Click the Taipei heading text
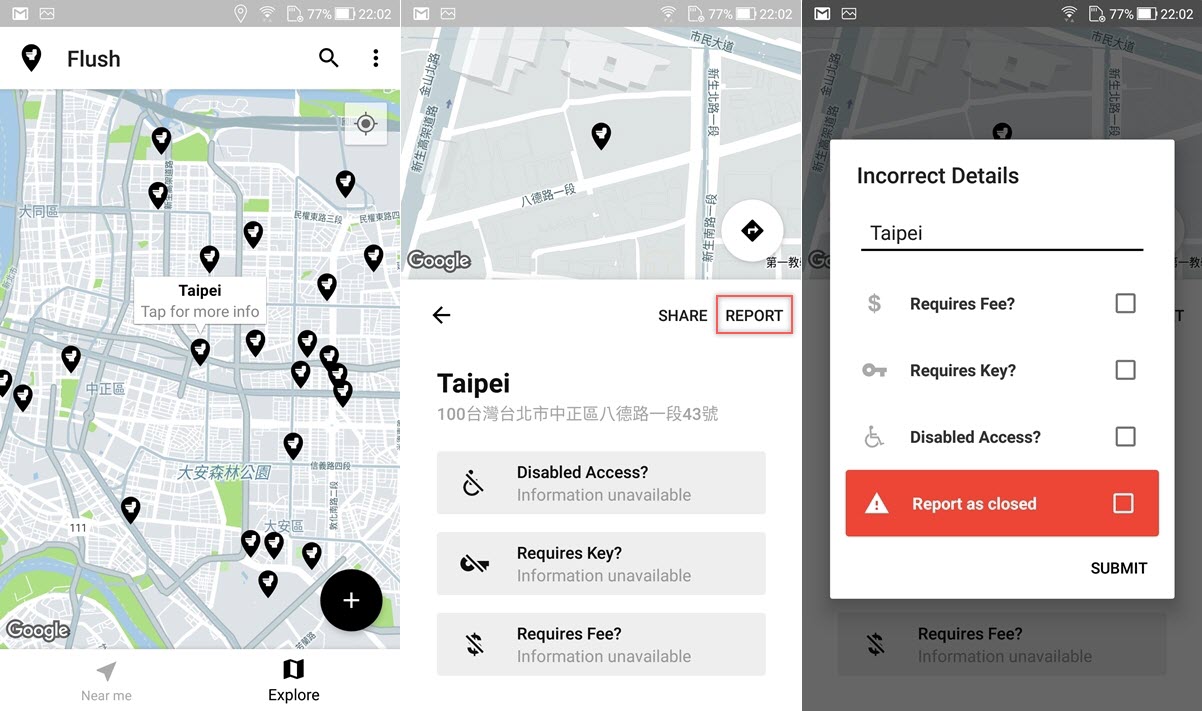The image size is (1202, 711). [x=474, y=383]
